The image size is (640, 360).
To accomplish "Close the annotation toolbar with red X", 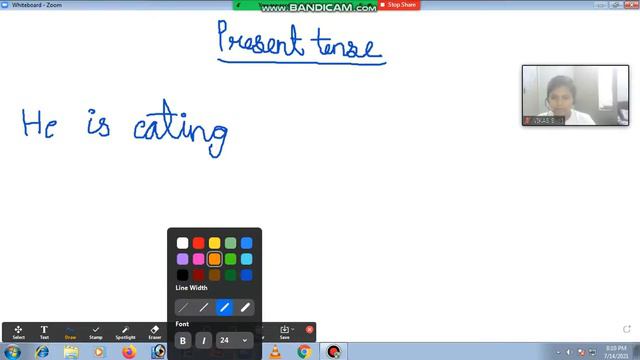I will tap(309, 329).
